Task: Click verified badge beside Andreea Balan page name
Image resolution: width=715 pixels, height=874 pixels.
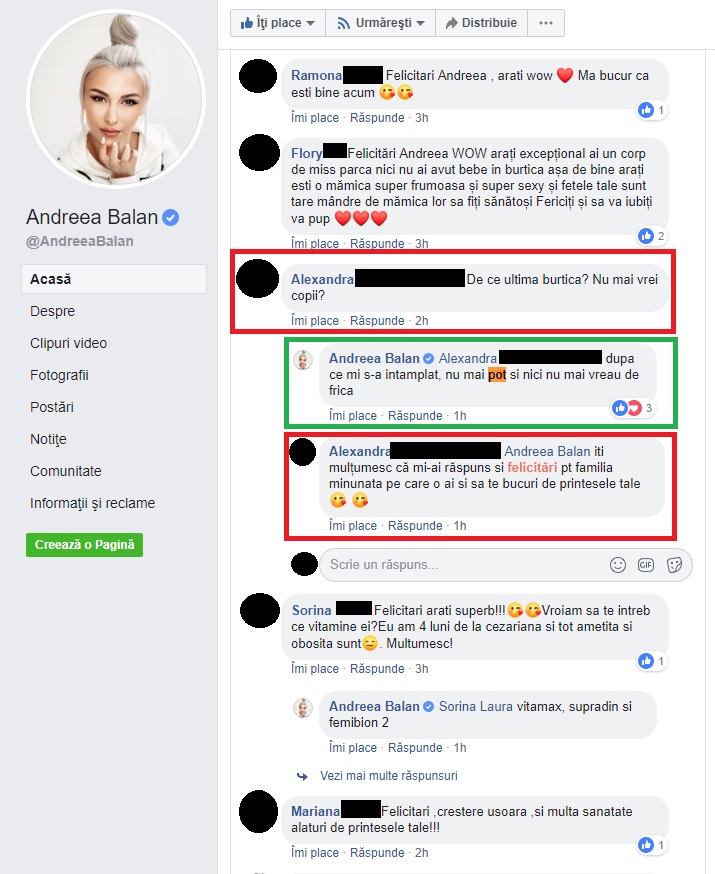Action: [171, 217]
